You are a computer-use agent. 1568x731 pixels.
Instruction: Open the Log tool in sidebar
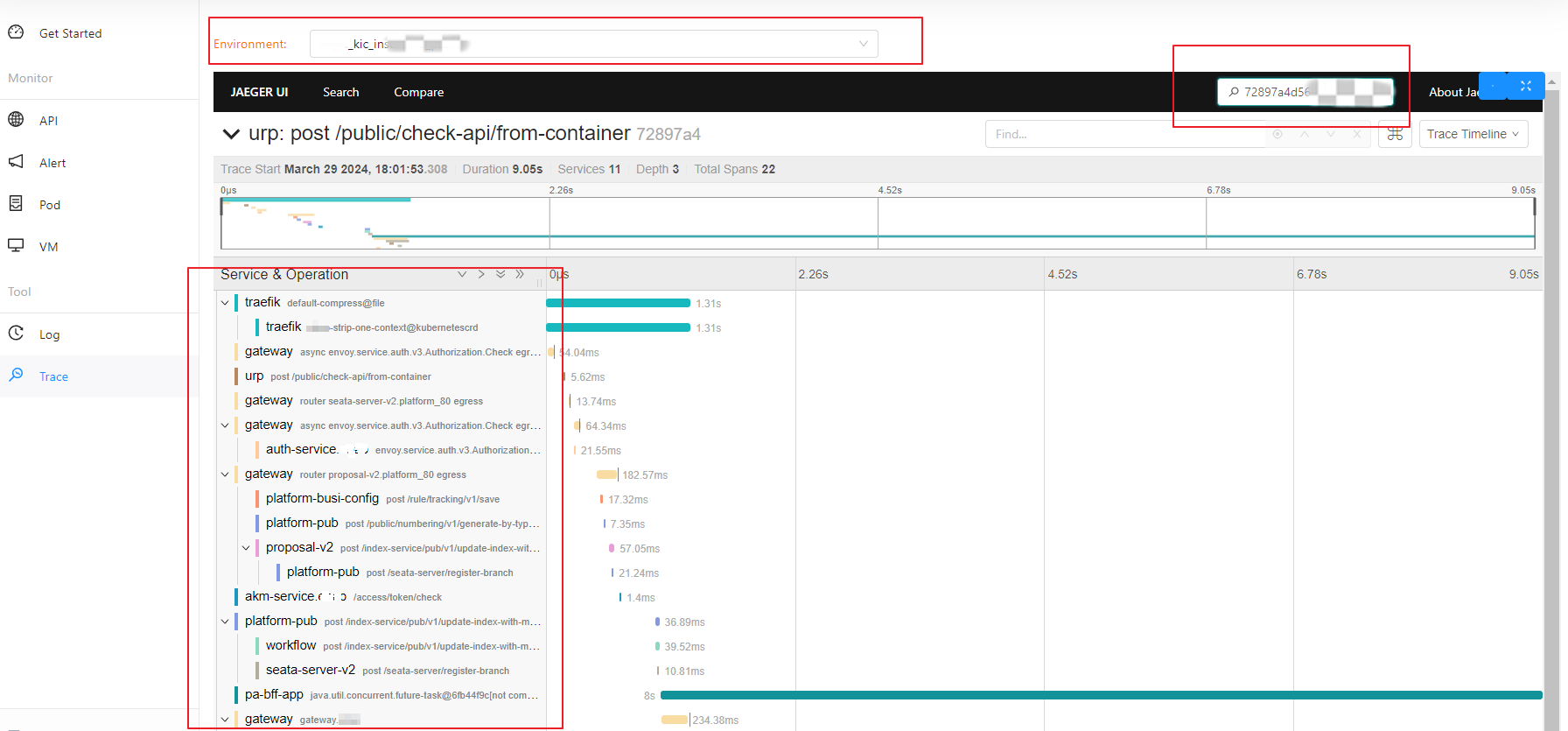click(49, 334)
